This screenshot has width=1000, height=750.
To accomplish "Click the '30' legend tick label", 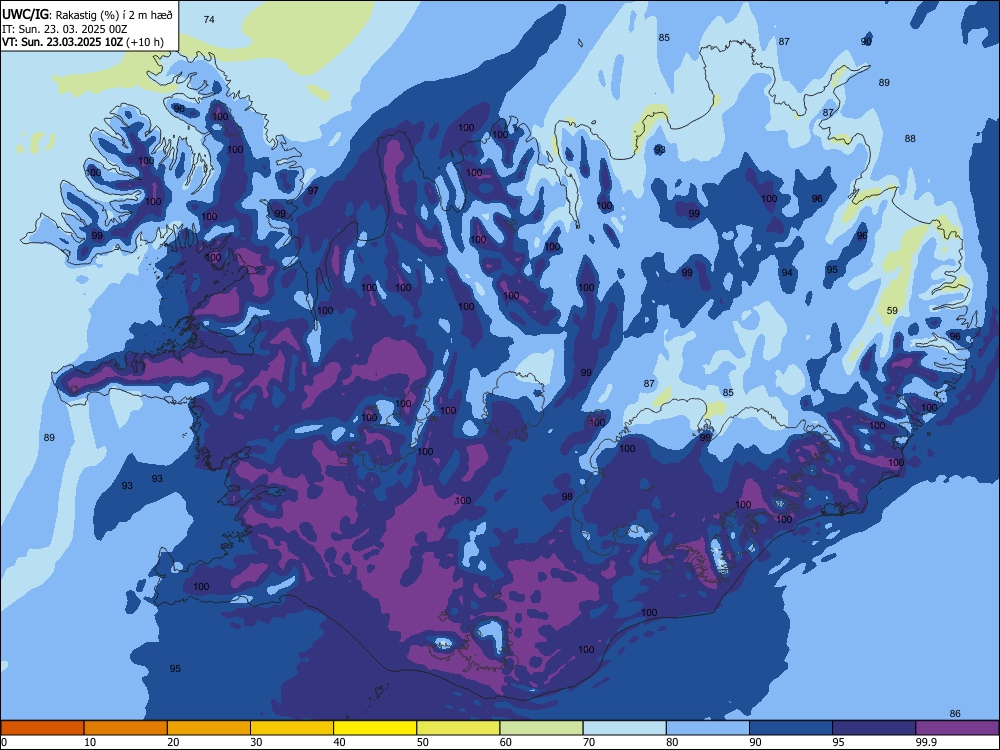I will 256,742.
